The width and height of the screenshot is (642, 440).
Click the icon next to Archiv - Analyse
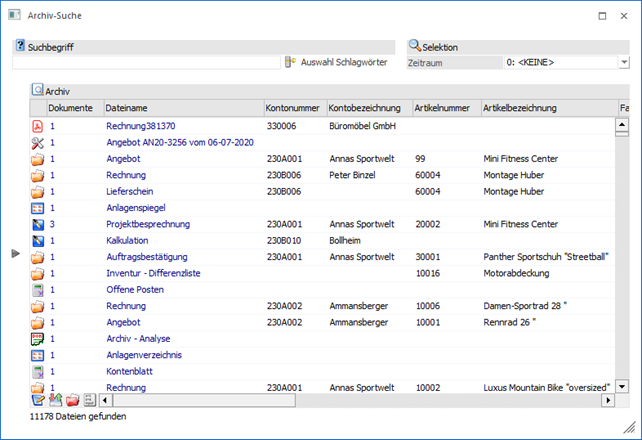(37, 338)
